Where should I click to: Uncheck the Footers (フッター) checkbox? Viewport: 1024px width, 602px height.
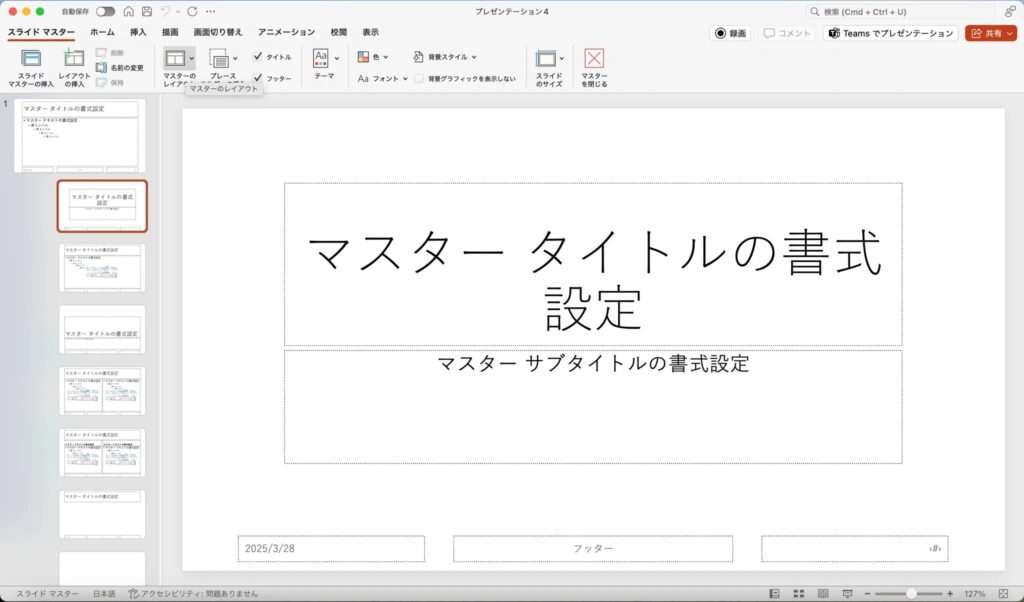tap(257, 78)
